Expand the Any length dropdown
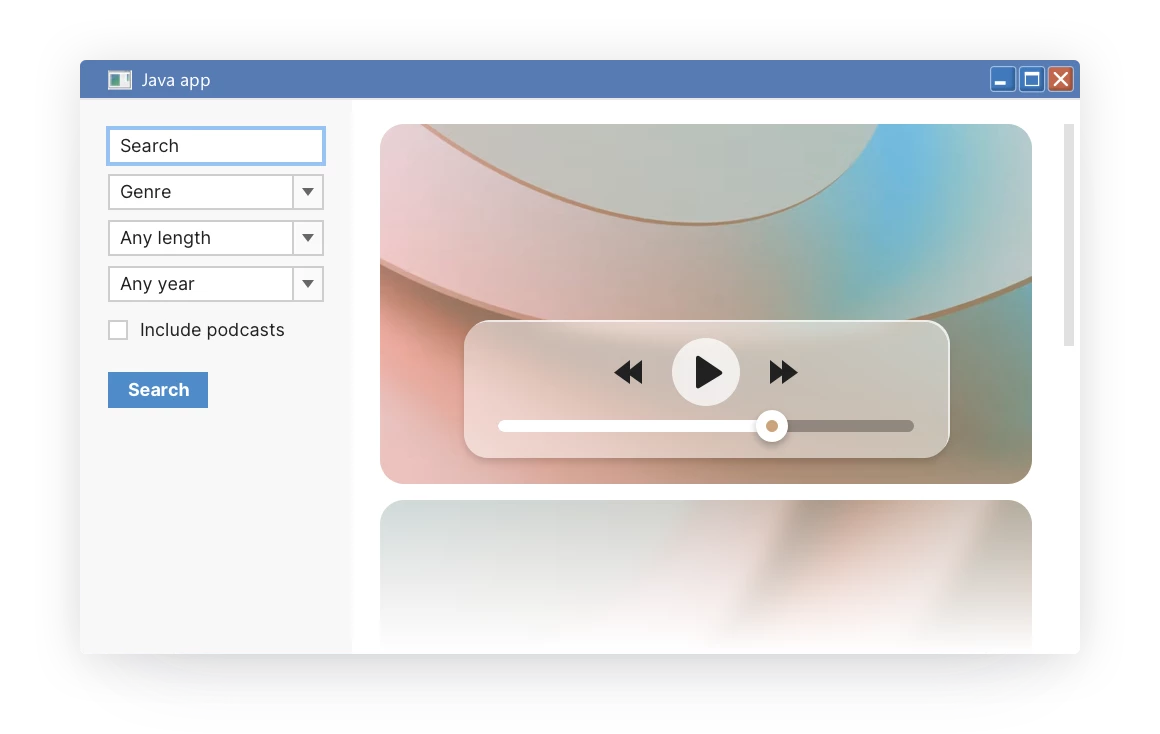This screenshot has height=734, width=1160. [308, 238]
